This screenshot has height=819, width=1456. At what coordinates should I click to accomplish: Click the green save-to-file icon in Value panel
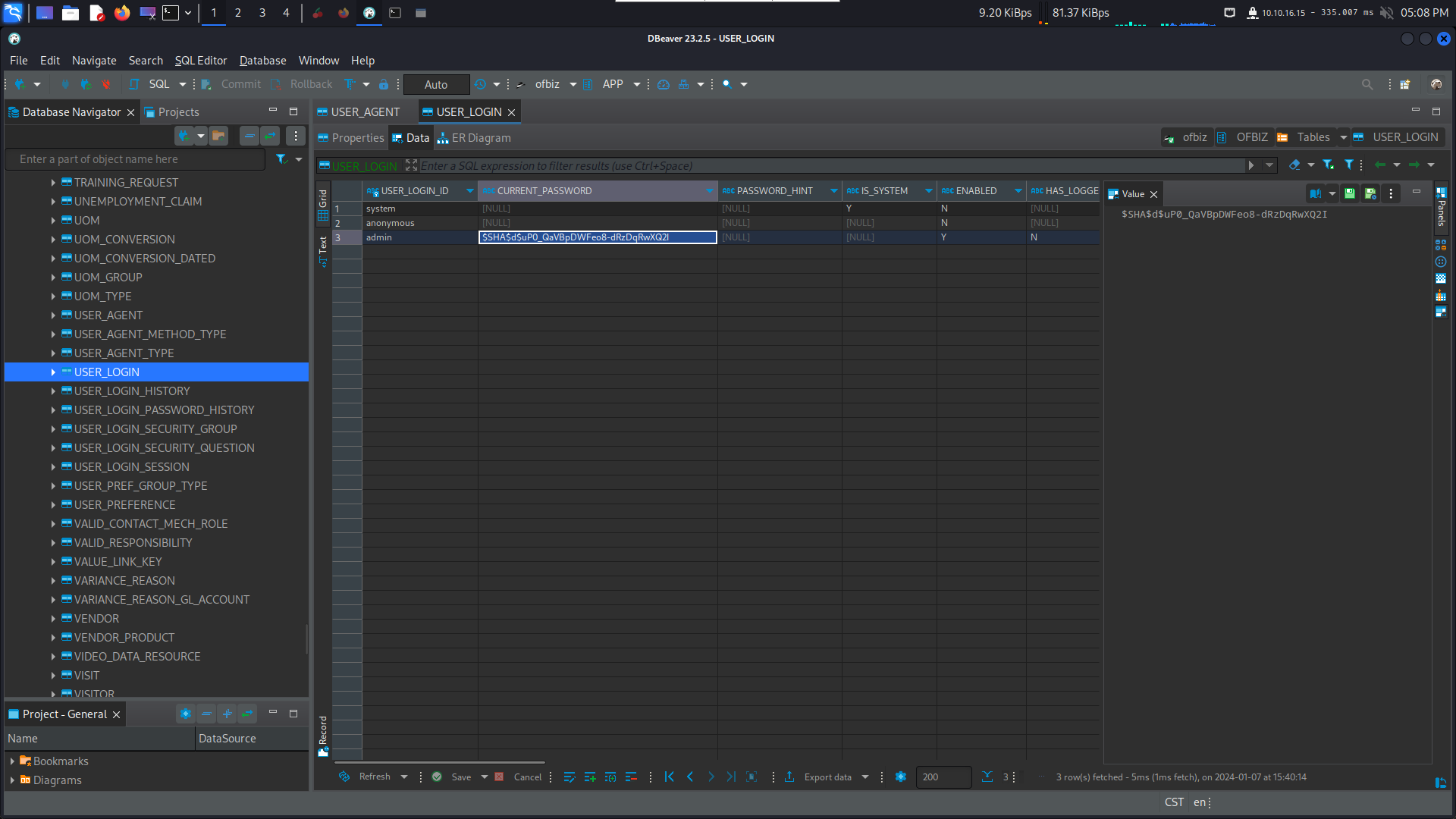tap(1350, 193)
